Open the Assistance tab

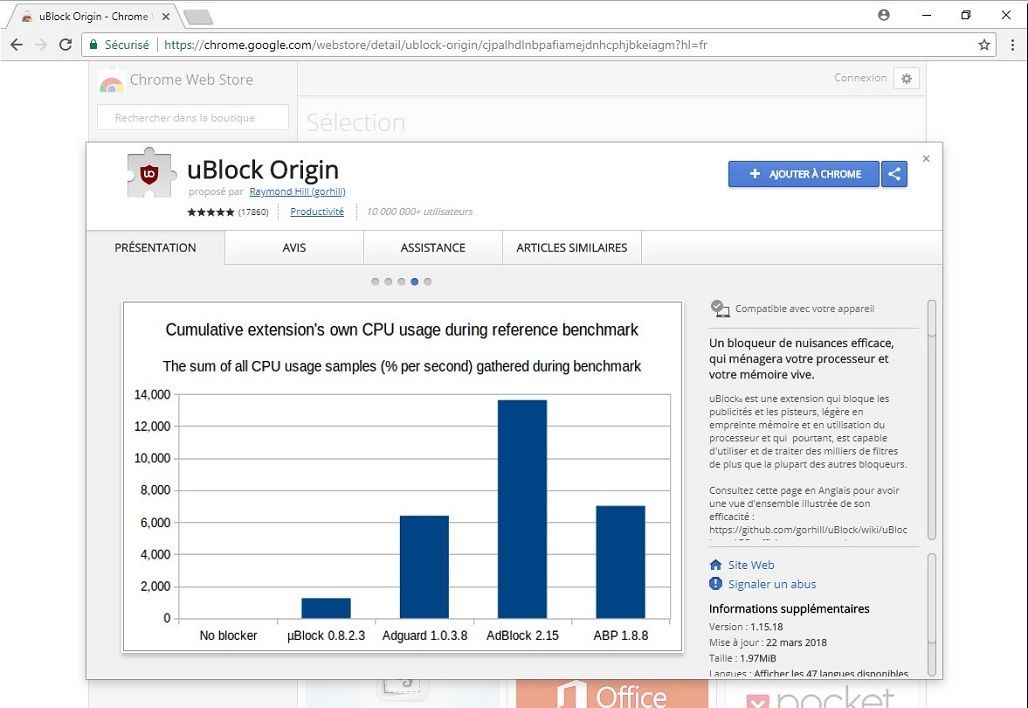[x=433, y=248]
